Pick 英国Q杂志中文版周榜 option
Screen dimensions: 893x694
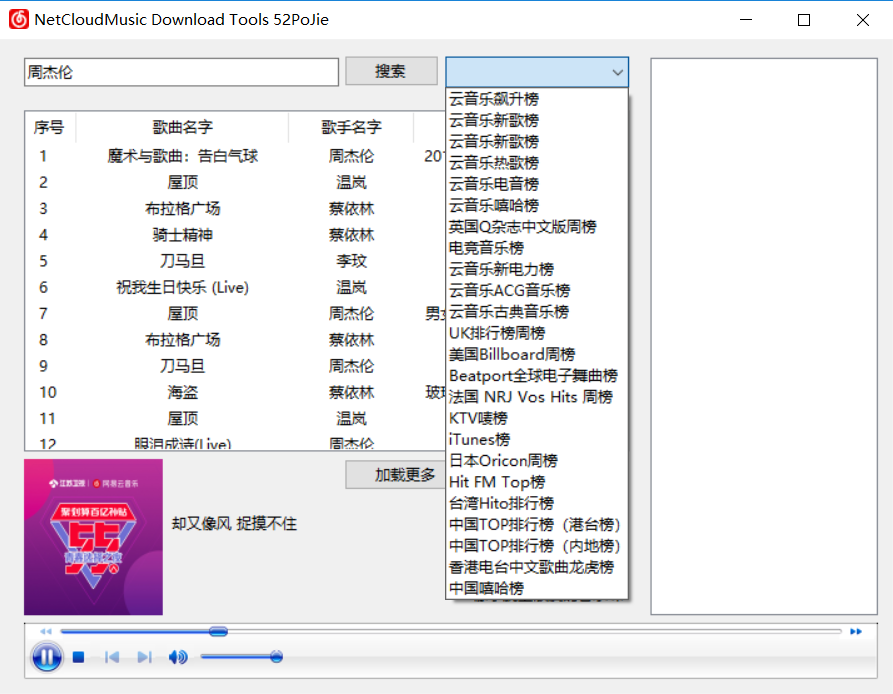click(x=536, y=227)
